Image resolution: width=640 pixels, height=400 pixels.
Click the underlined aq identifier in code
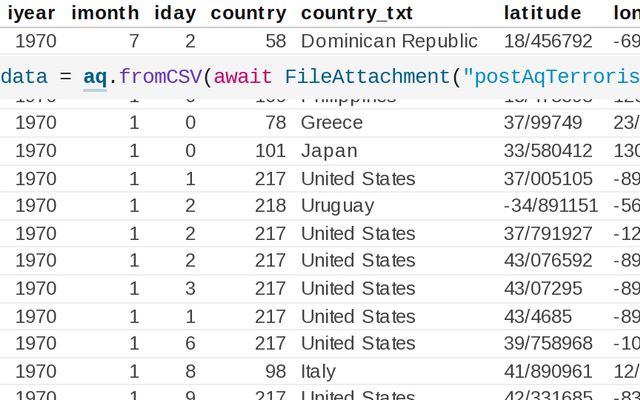[x=95, y=77]
